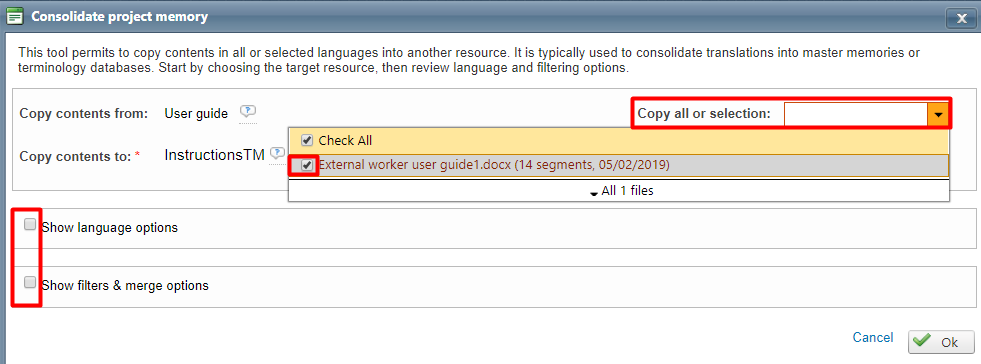Click the Show language options label text
Image resolution: width=981 pixels, height=364 pixels.
109,228
